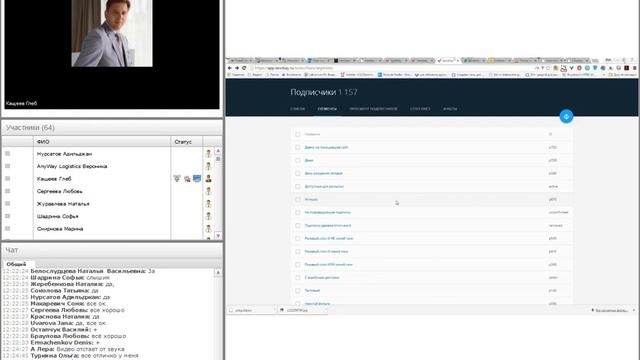
Task: Click person icon in AnyWay Logistics Вероника row
Action: (x=209, y=166)
